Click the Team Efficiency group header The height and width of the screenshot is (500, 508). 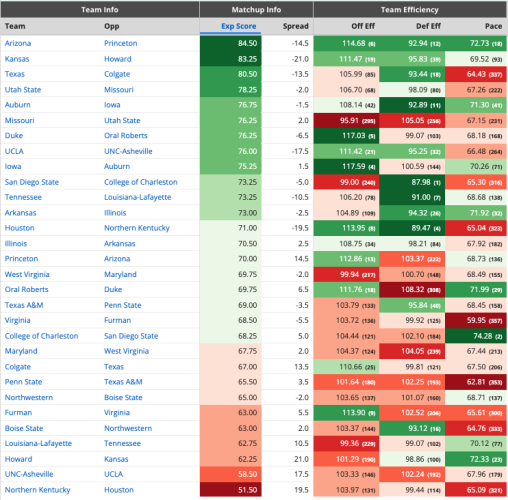click(410, 10)
